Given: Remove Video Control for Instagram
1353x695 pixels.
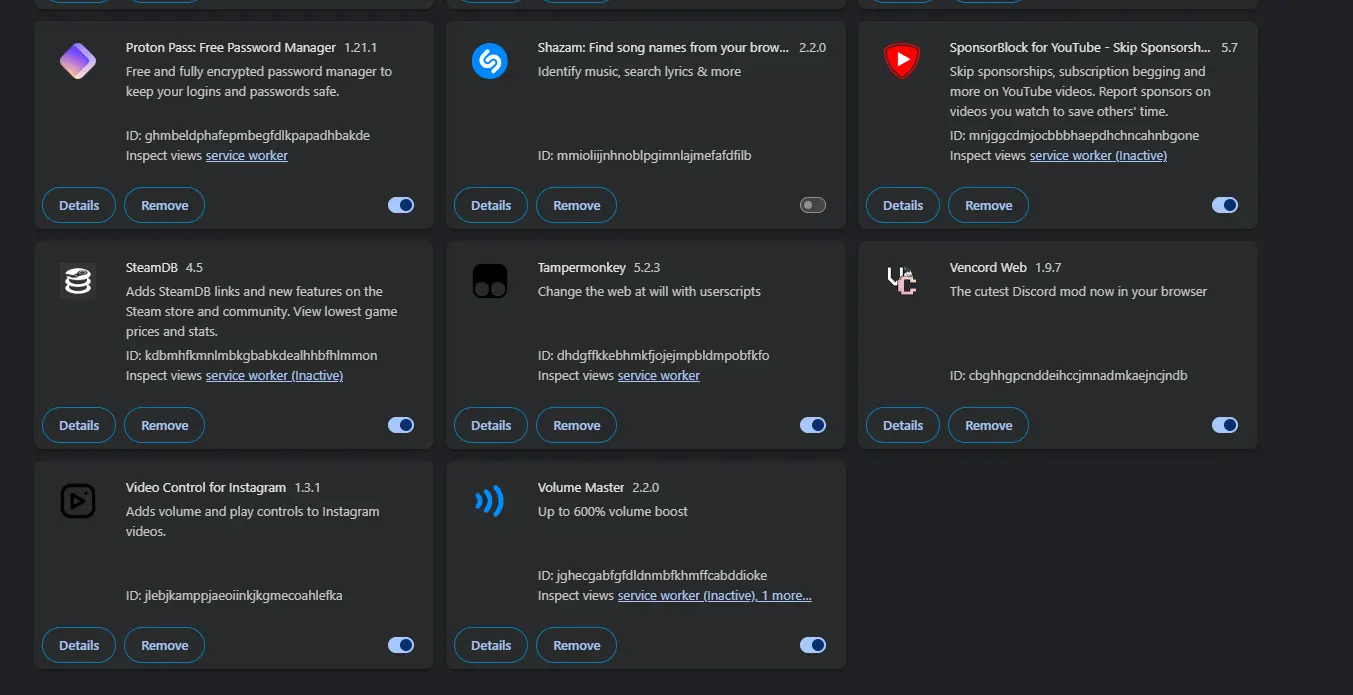Looking at the screenshot, I should tap(165, 645).
